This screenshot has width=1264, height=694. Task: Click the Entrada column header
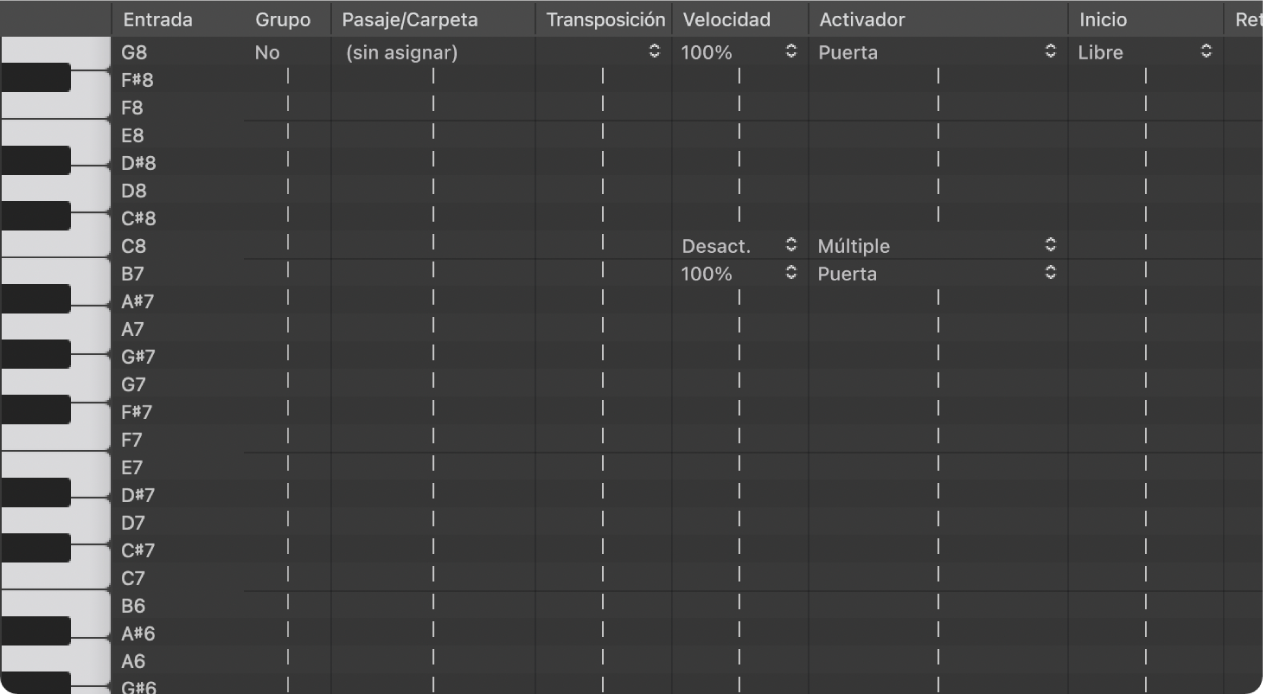pos(158,19)
